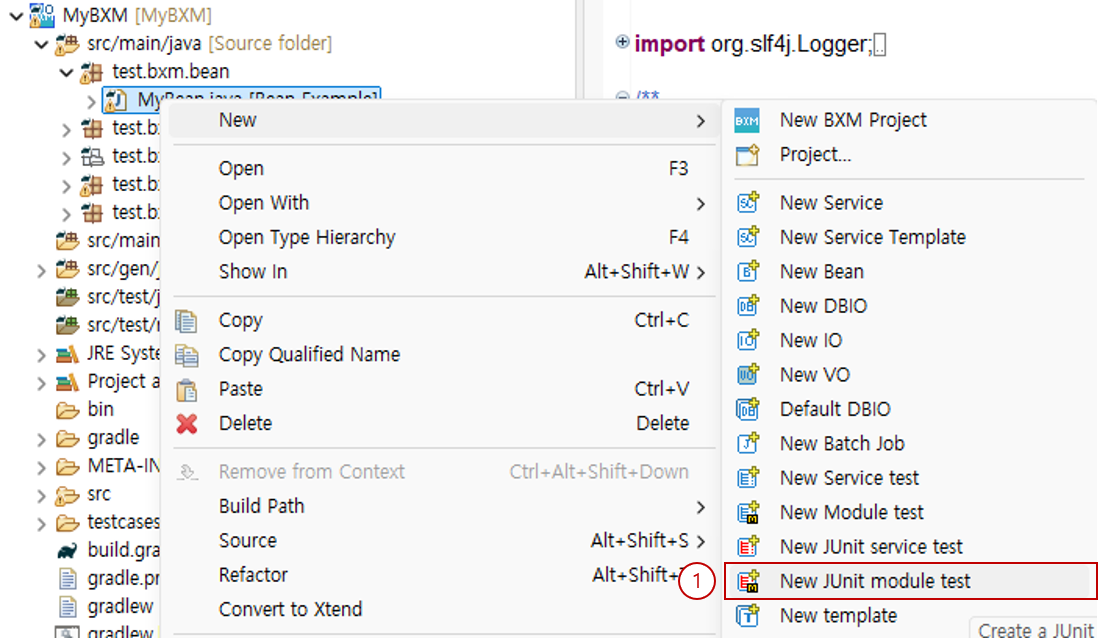Click the New DBIO icon
The width and height of the screenshot is (1098, 638).
[747, 307]
